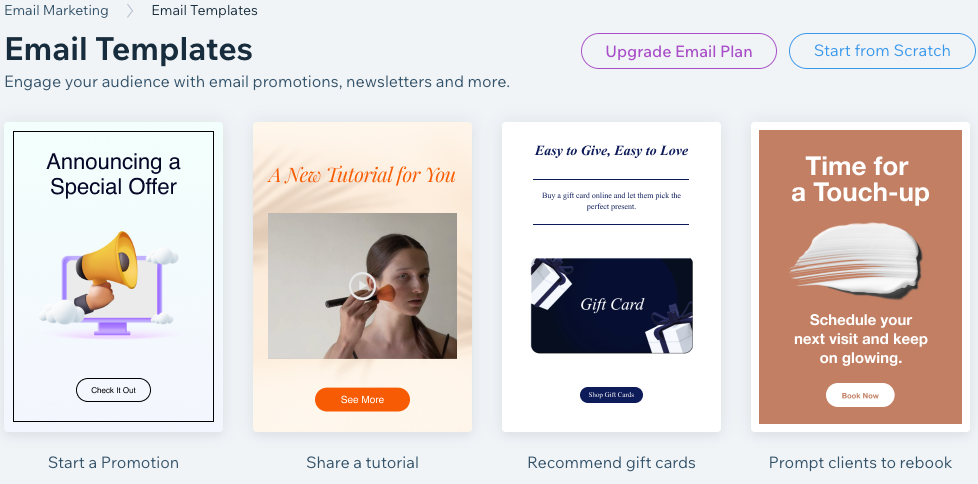Select Email Templates breadcrumb item
Screen dimensions: 978x484
point(205,11)
